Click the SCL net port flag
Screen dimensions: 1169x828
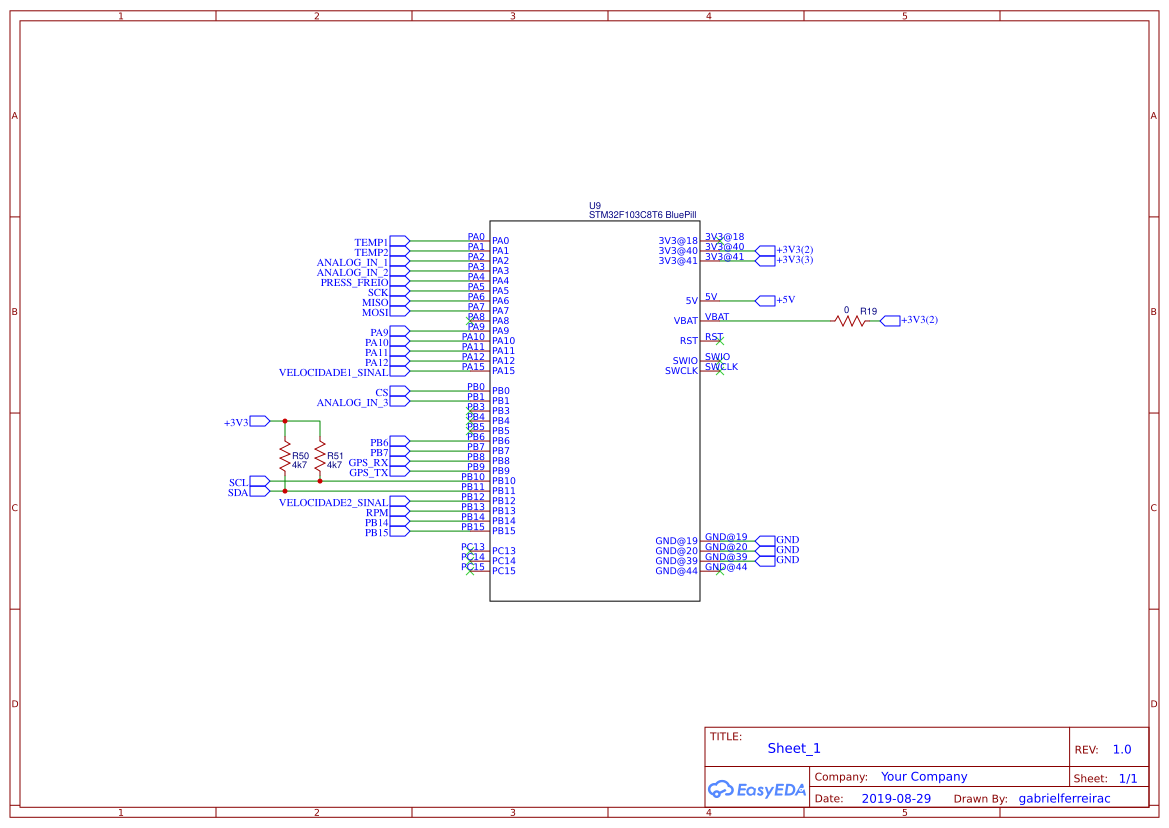point(259,481)
